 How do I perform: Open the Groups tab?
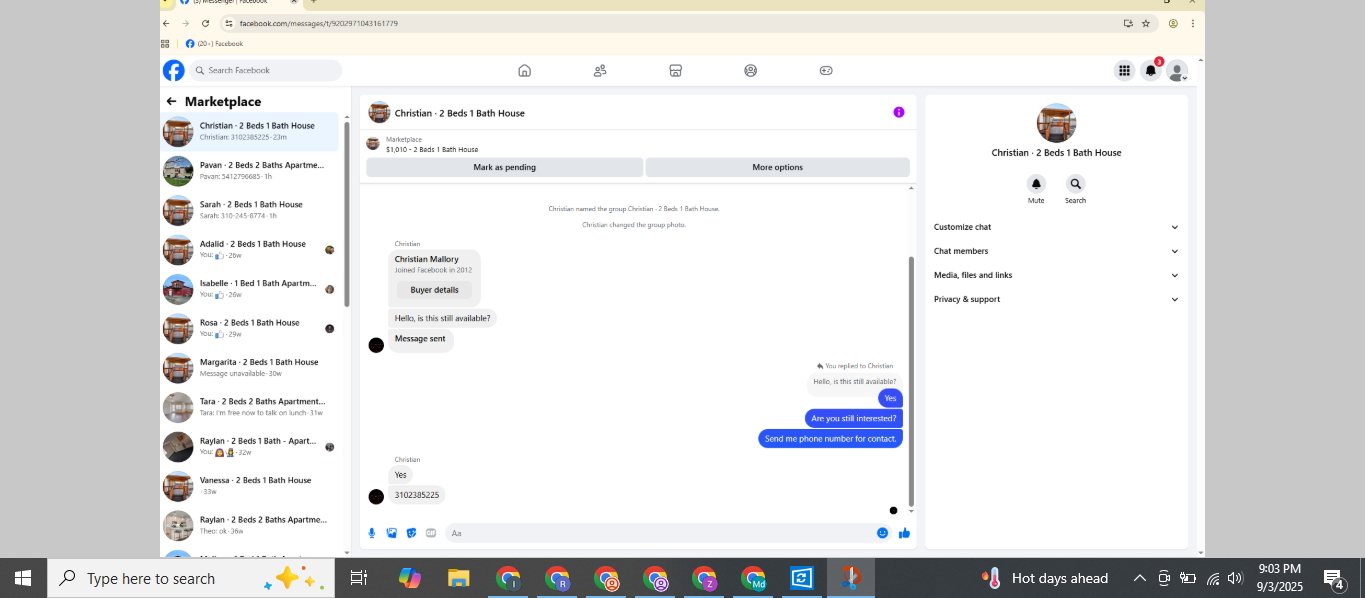[x=751, y=70]
